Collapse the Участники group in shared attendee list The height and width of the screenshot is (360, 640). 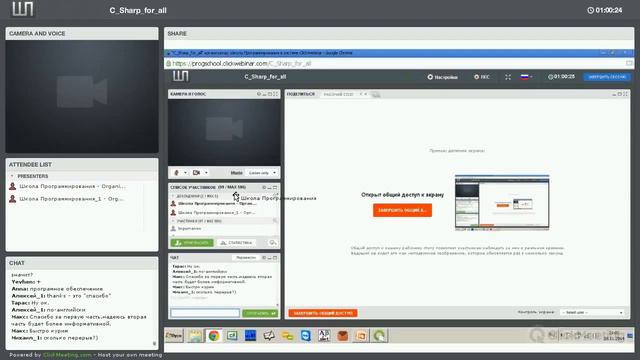pos(173,221)
